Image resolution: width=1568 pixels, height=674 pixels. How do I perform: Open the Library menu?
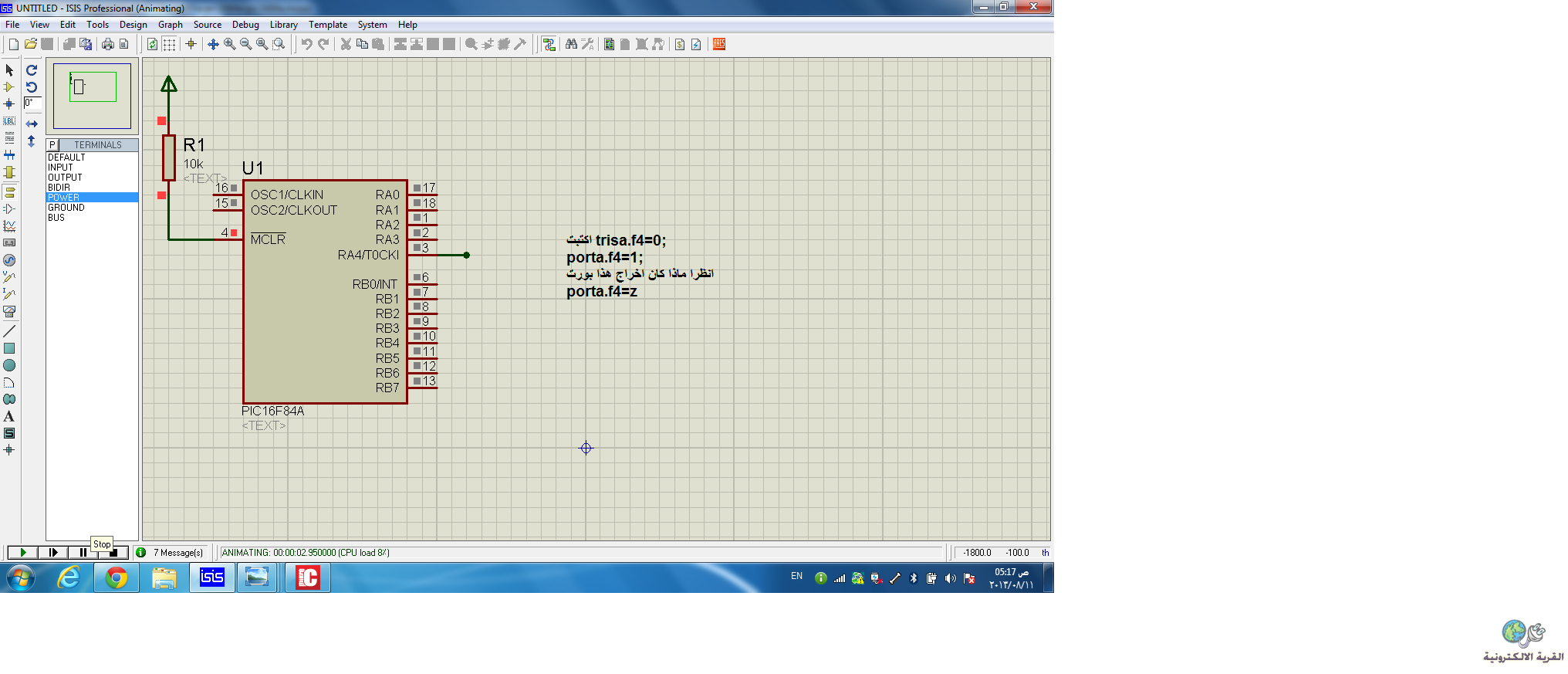point(284,25)
